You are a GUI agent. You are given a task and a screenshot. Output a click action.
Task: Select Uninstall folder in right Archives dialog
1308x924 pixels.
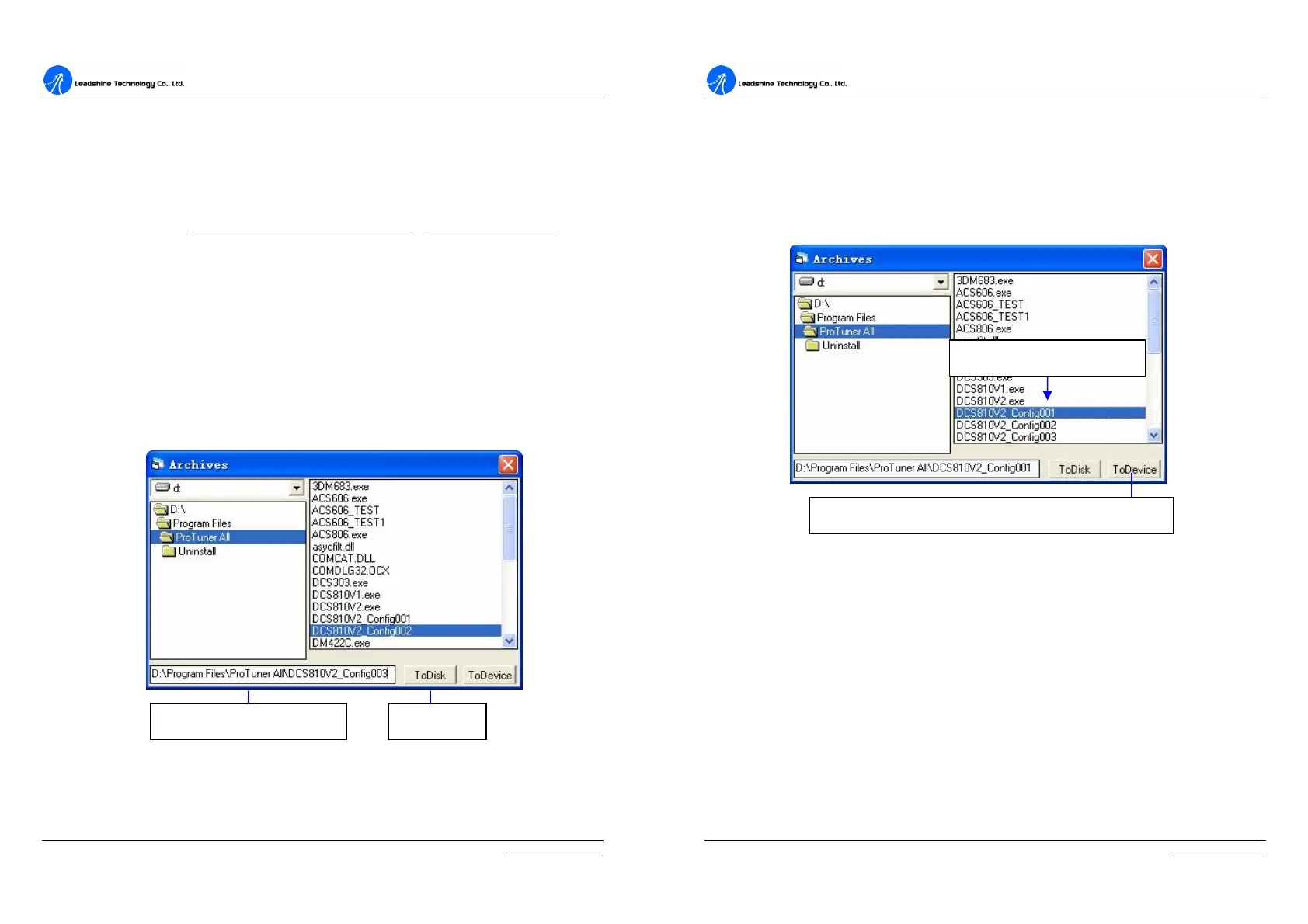tap(833, 346)
